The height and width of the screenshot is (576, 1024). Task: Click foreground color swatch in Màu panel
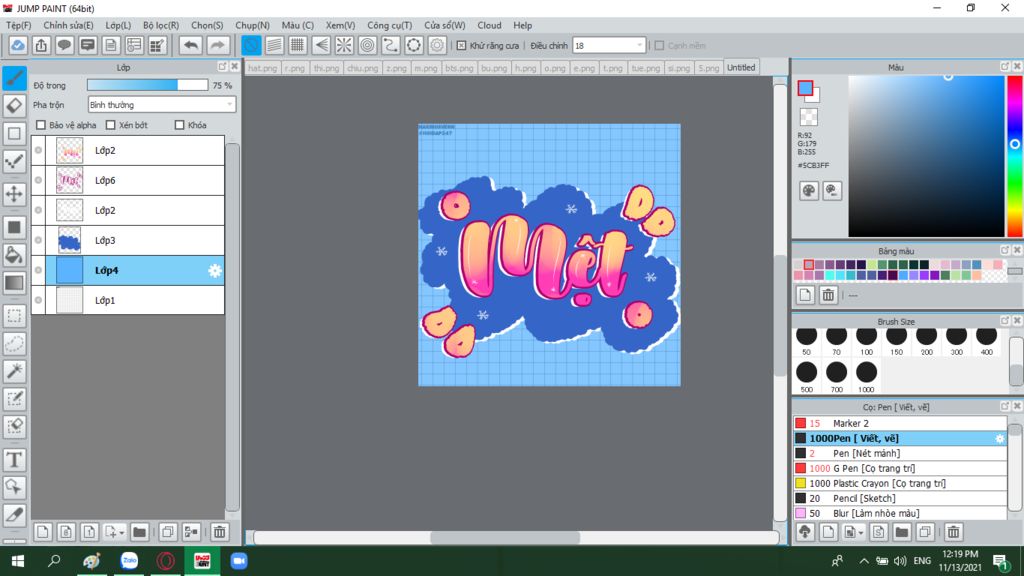tap(805, 88)
